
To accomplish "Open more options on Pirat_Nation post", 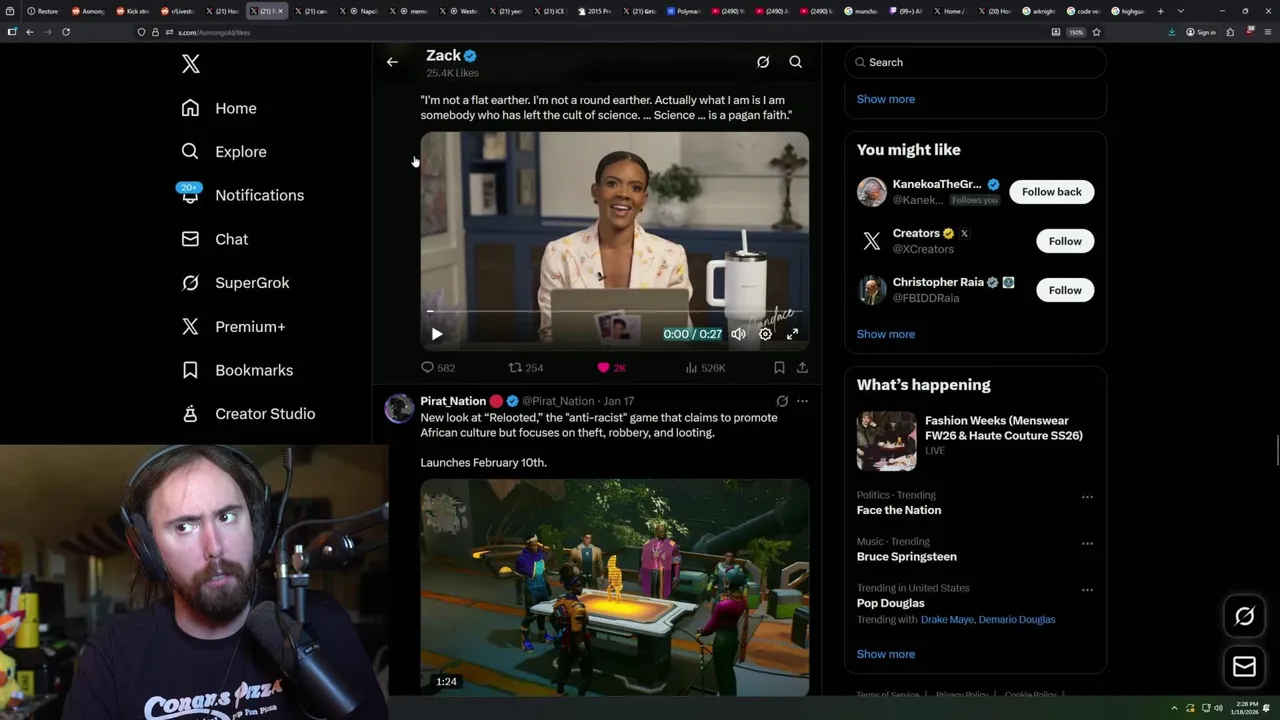I will (x=802, y=401).
